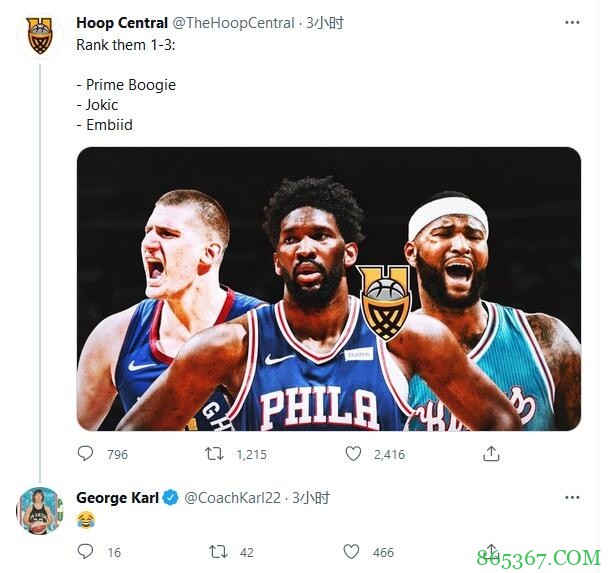Open the three-player basketball image
The width and height of the screenshot is (610, 573).
click(329, 289)
